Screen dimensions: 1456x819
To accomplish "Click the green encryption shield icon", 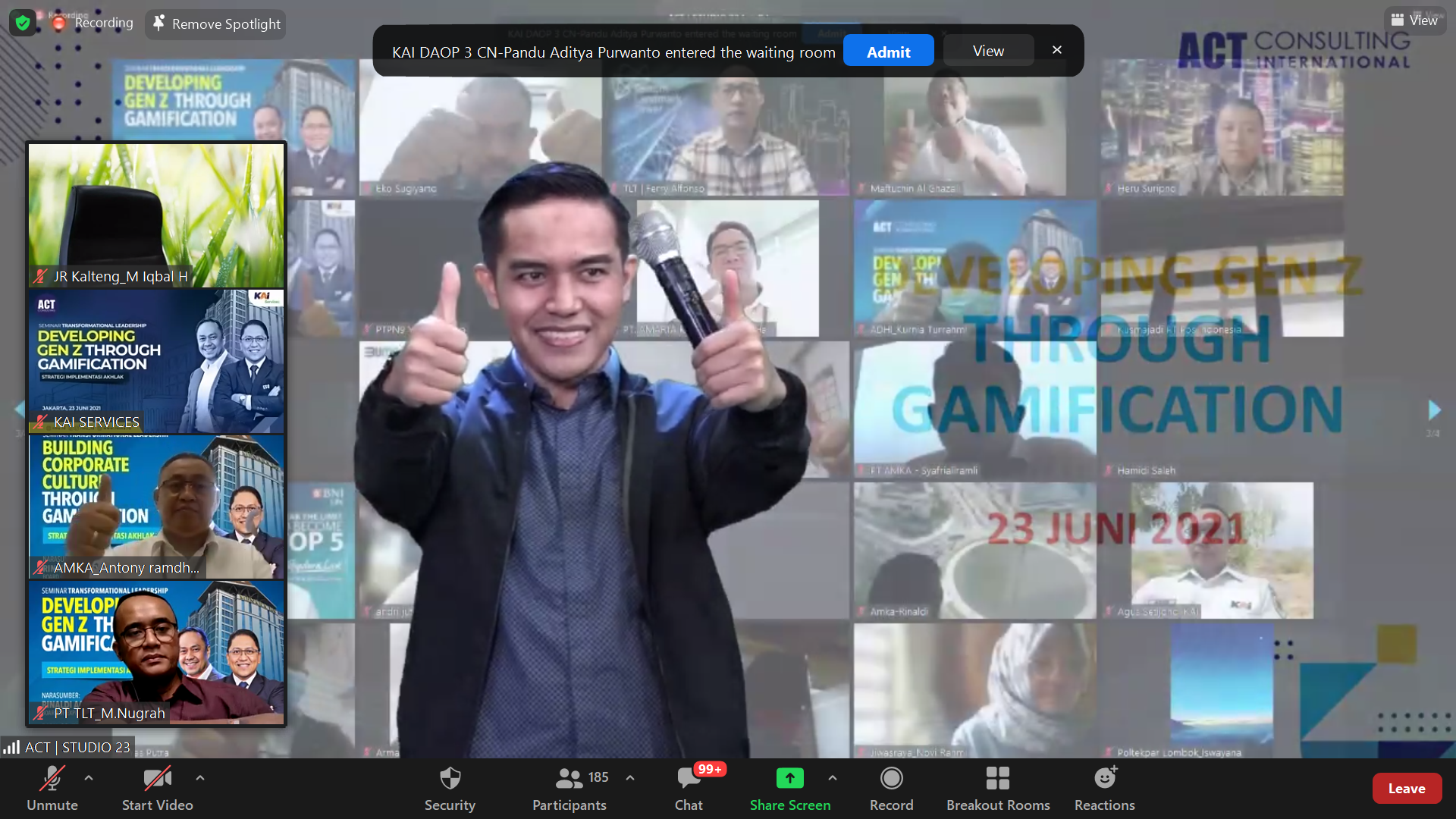I will point(23,24).
